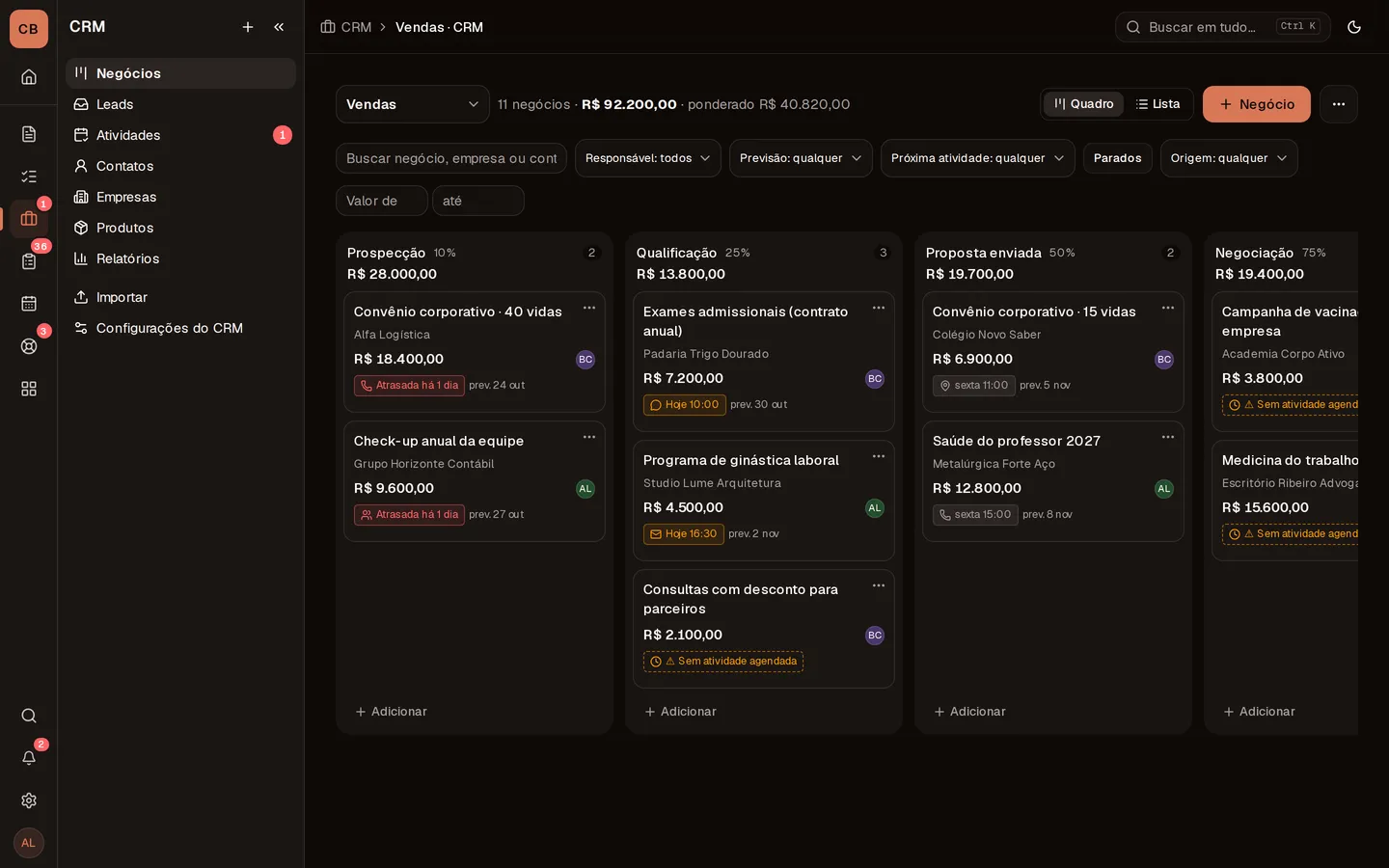1389x868 pixels.
Task: Open card menu for Programa de ginástica laboral
Action: 879,456
